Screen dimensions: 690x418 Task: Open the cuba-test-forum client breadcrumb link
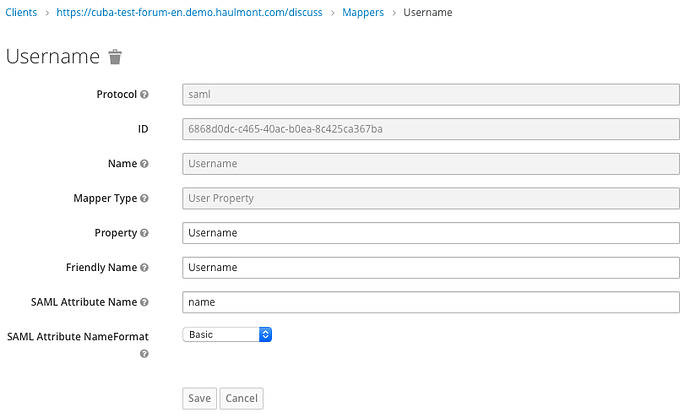189,12
